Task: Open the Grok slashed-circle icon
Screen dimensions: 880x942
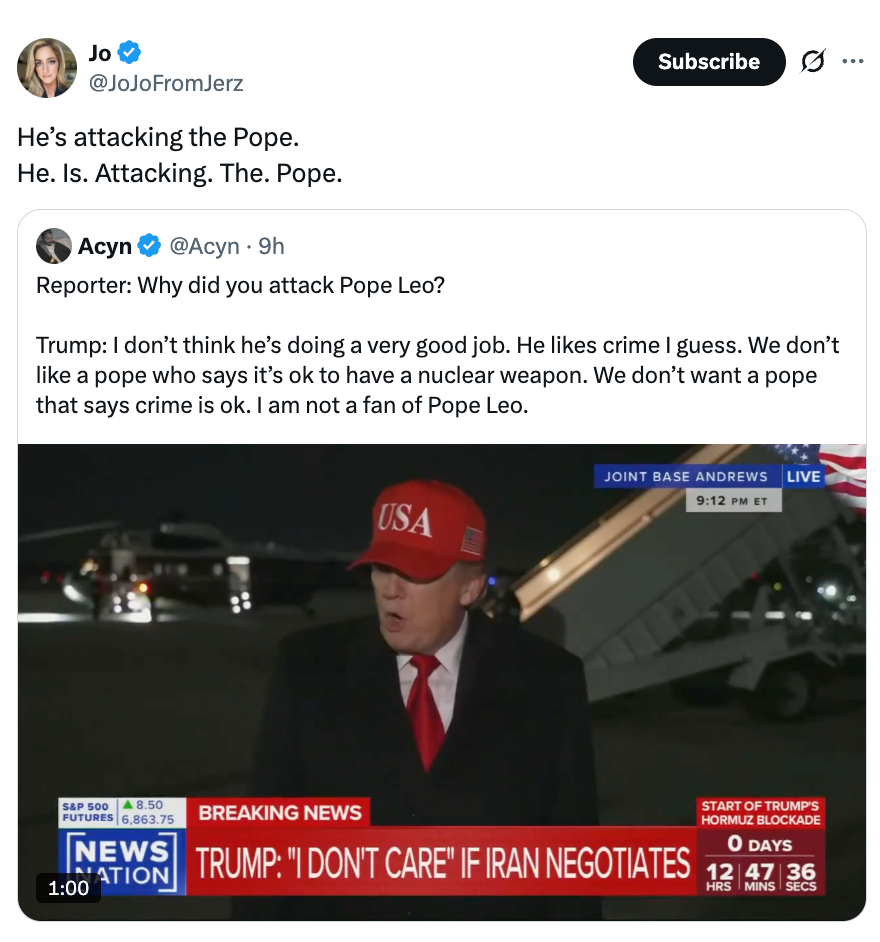Action: point(813,62)
